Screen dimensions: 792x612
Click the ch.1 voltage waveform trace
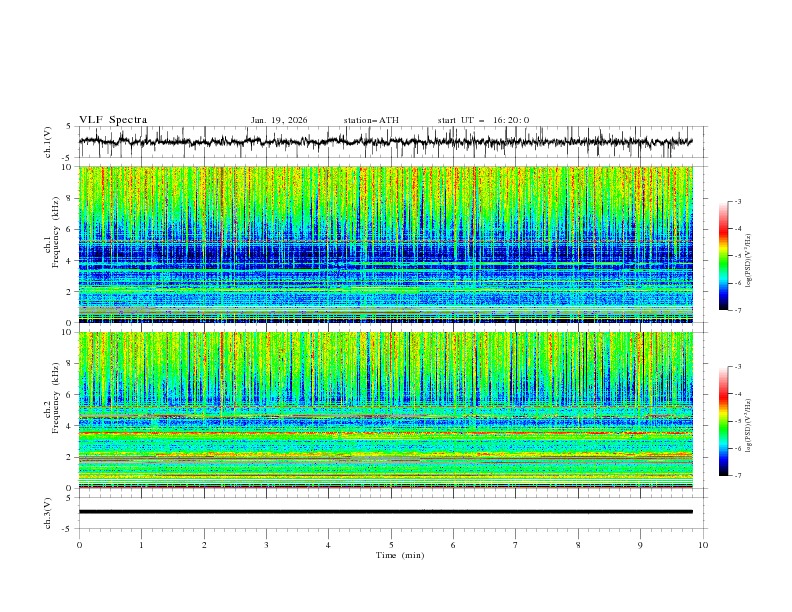point(385,142)
